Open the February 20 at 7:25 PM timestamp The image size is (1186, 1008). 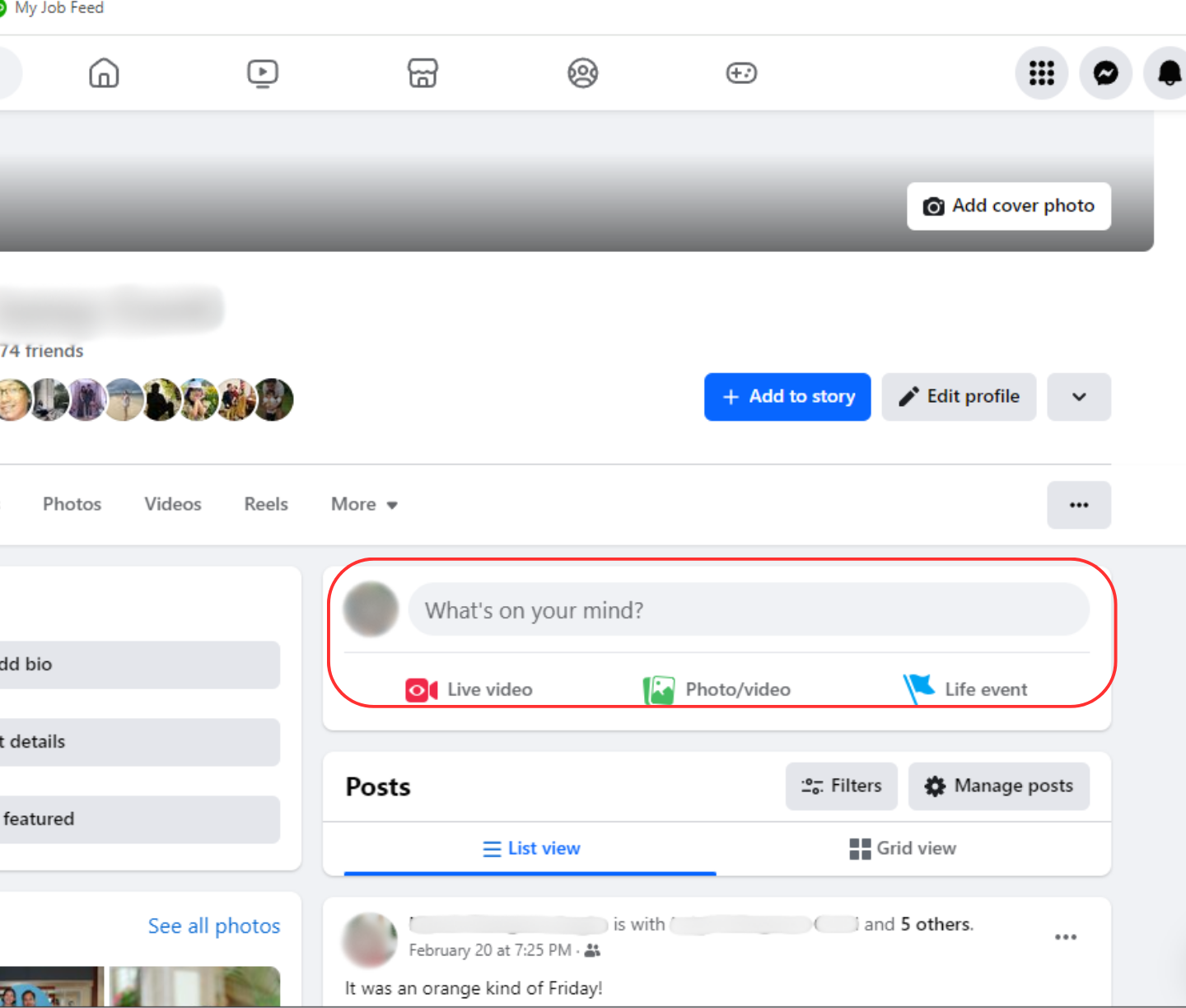coord(490,950)
